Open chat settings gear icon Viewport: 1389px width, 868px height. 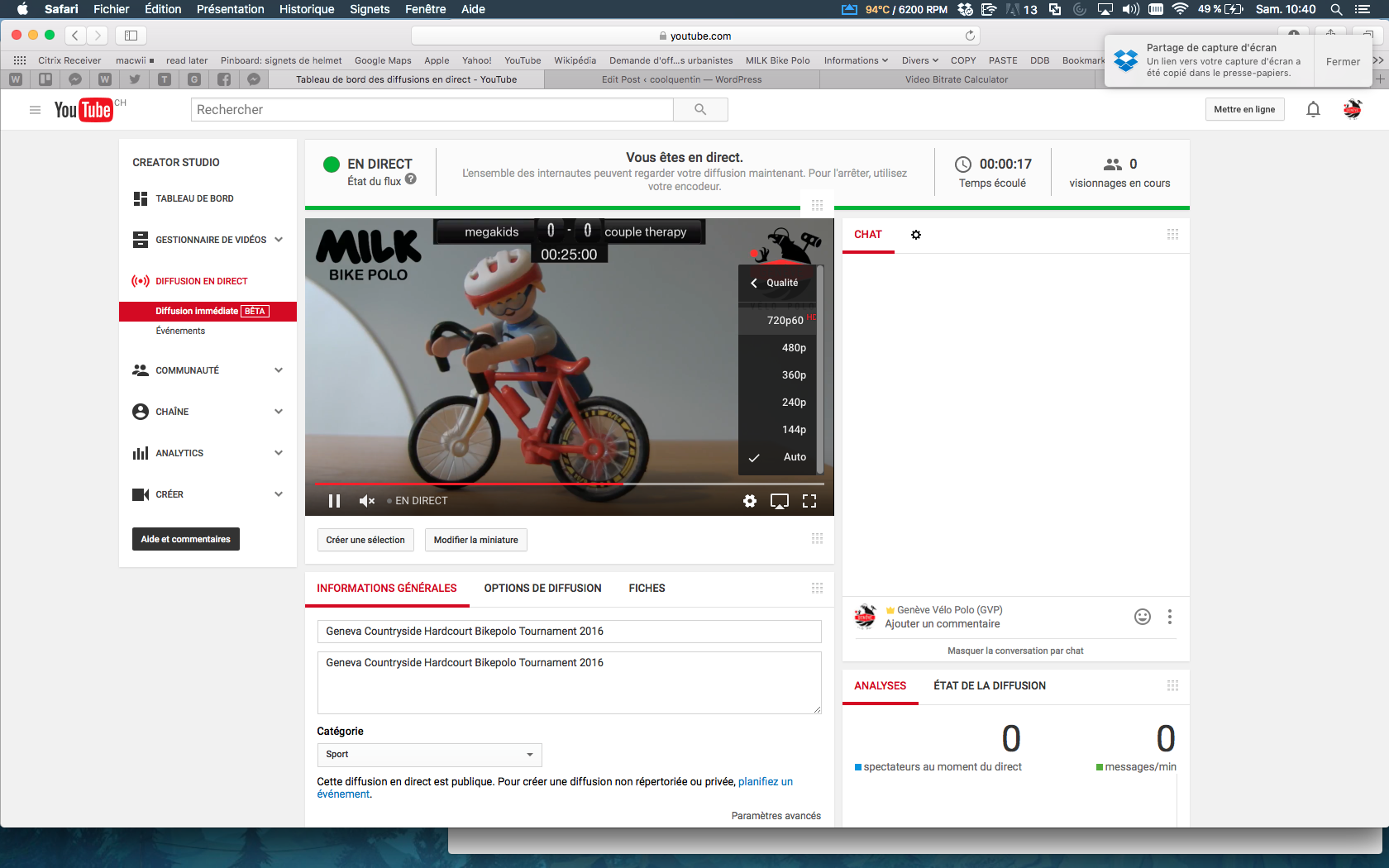point(916,235)
